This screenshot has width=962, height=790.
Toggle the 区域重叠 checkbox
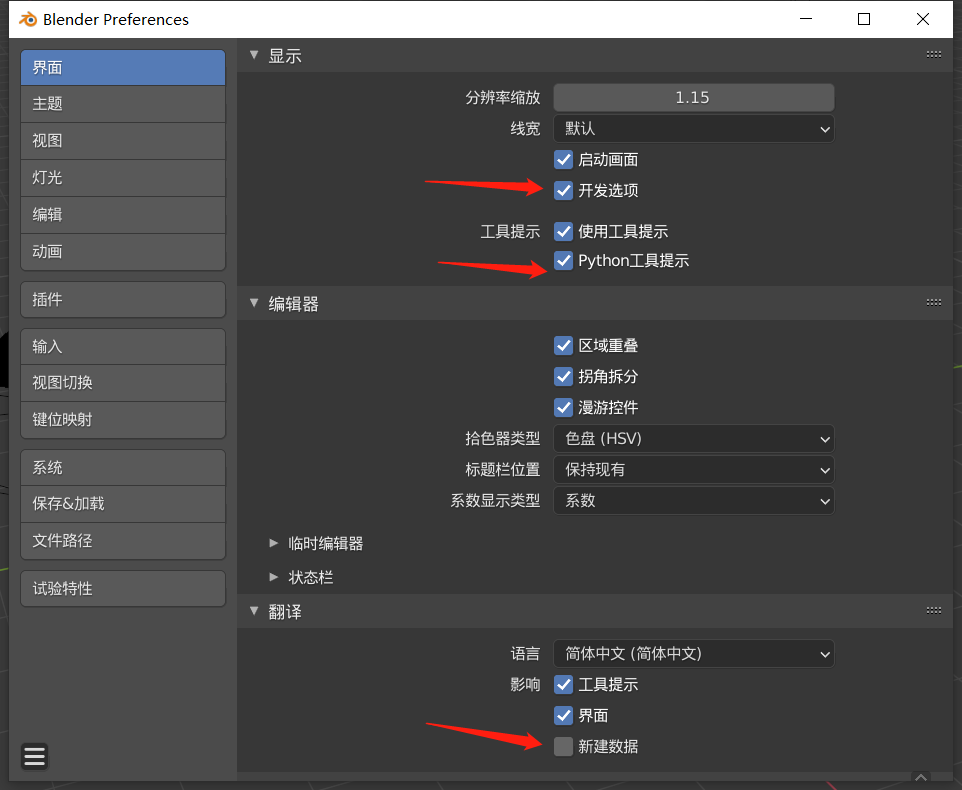pyautogui.click(x=563, y=345)
